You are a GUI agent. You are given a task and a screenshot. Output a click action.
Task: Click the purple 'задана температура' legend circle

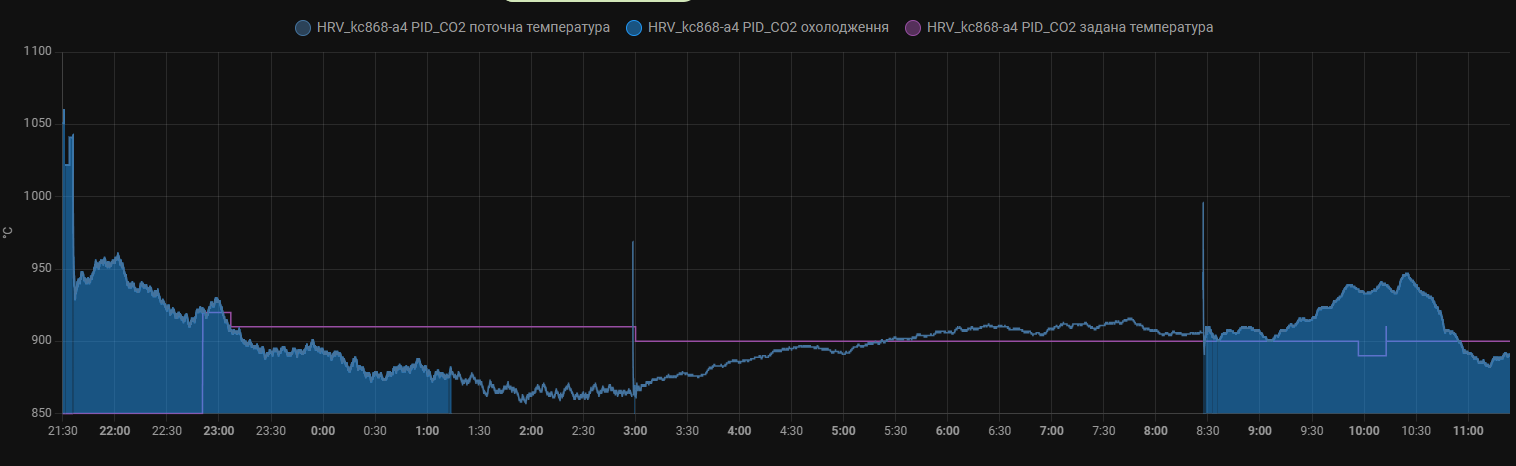point(913,28)
